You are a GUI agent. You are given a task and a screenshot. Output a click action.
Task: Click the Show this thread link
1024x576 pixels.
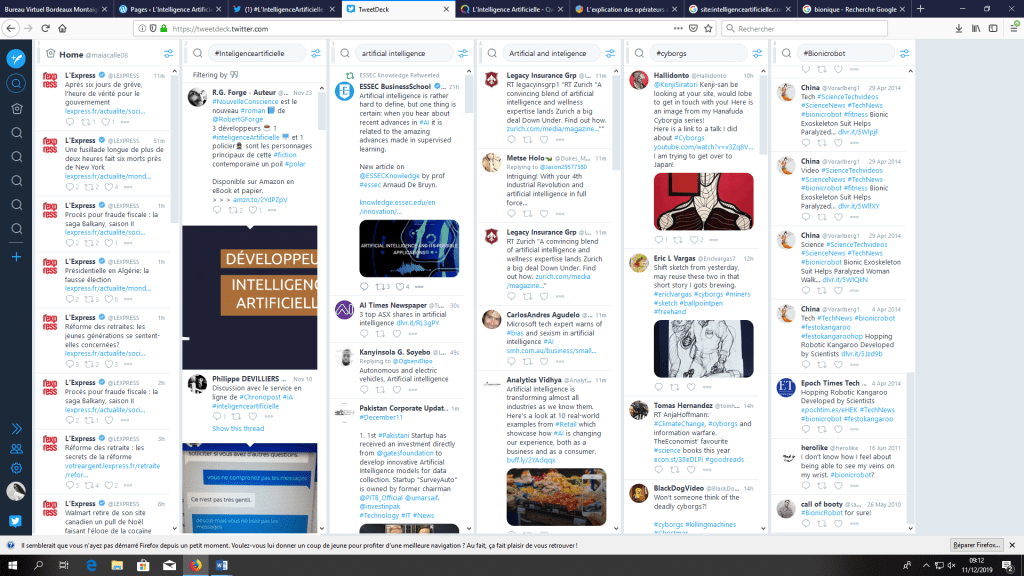point(238,428)
